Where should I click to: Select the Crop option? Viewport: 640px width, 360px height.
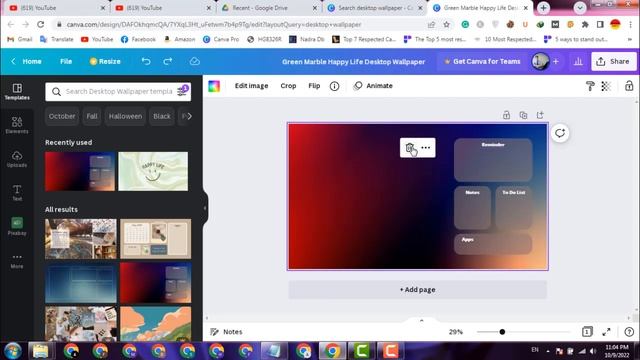click(288, 86)
